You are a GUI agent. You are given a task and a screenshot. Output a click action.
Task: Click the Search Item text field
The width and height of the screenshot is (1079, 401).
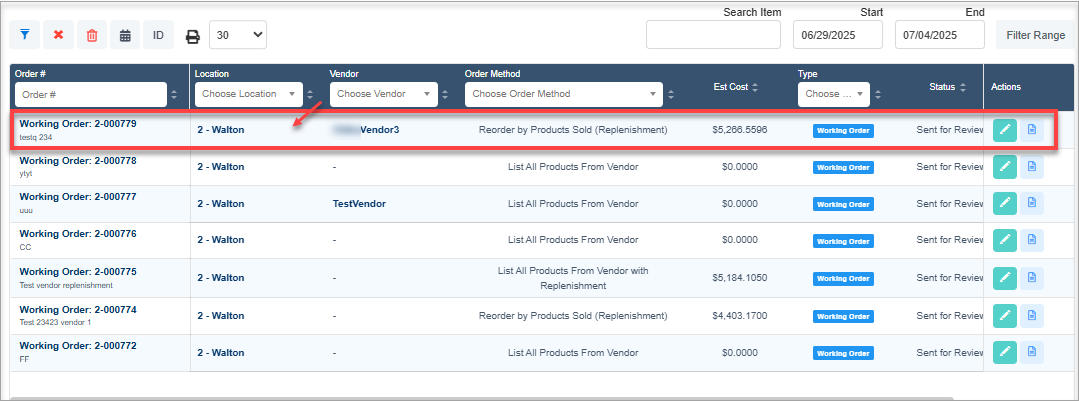click(713, 35)
